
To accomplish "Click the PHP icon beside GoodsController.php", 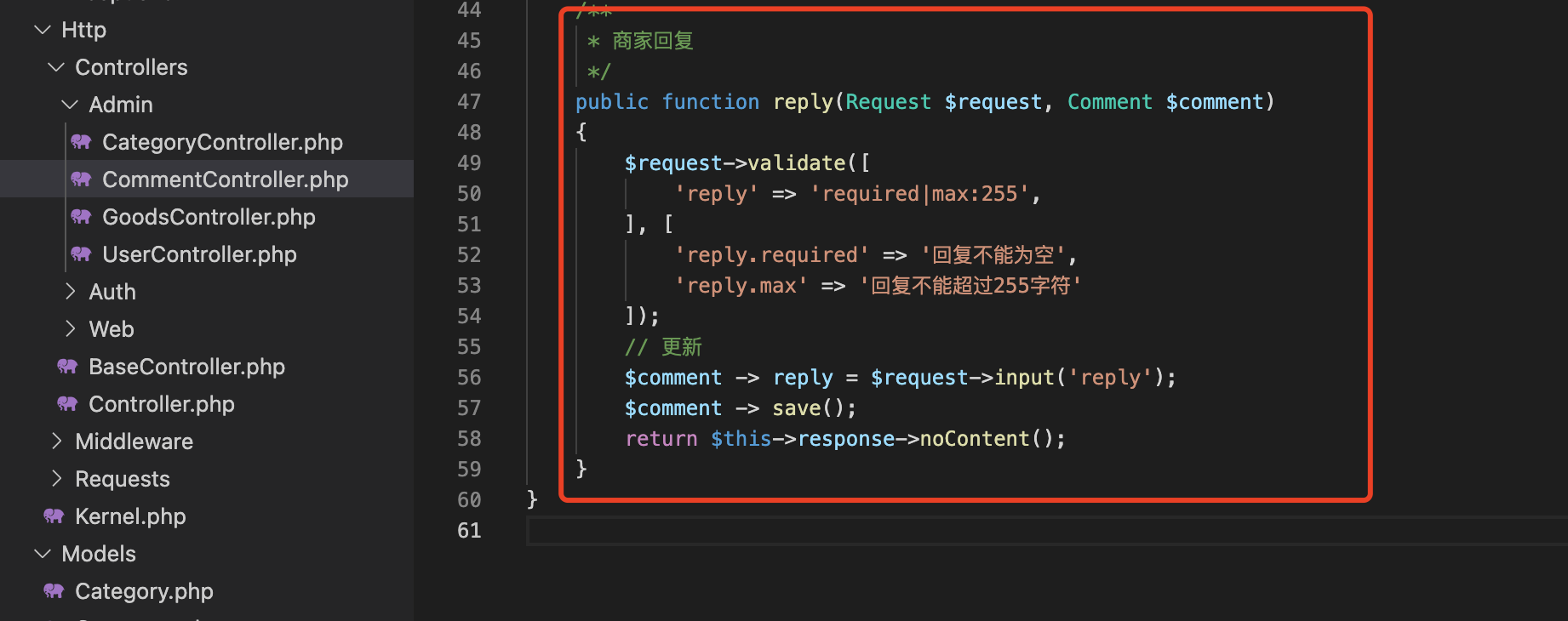I will point(81,216).
